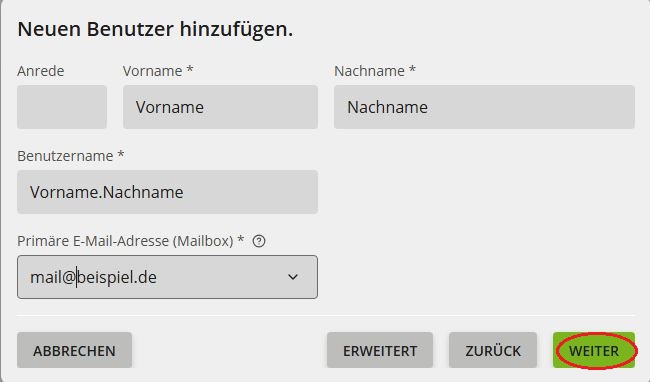Open ERWEITERT options
Image resolution: width=650 pixels, height=382 pixels.
pos(380,350)
